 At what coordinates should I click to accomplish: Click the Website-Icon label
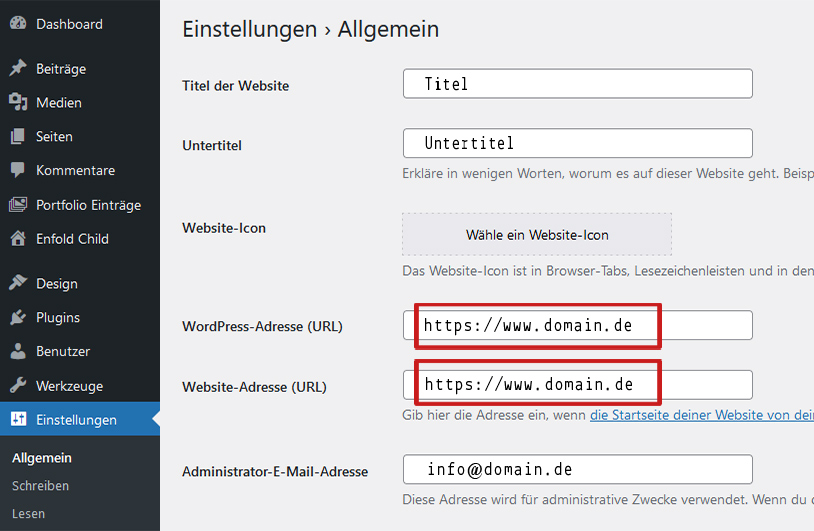(224, 228)
